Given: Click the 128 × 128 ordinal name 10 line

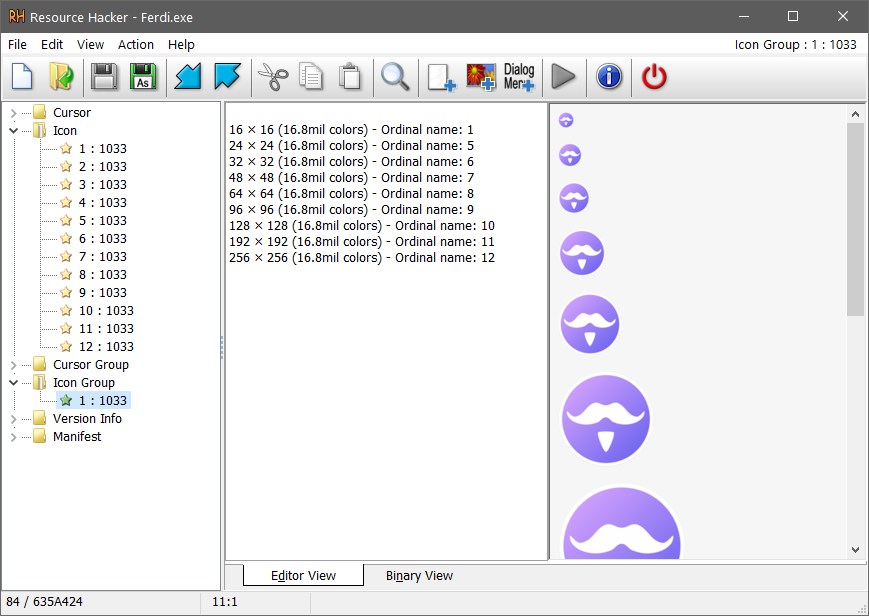Looking at the screenshot, I should click(362, 226).
